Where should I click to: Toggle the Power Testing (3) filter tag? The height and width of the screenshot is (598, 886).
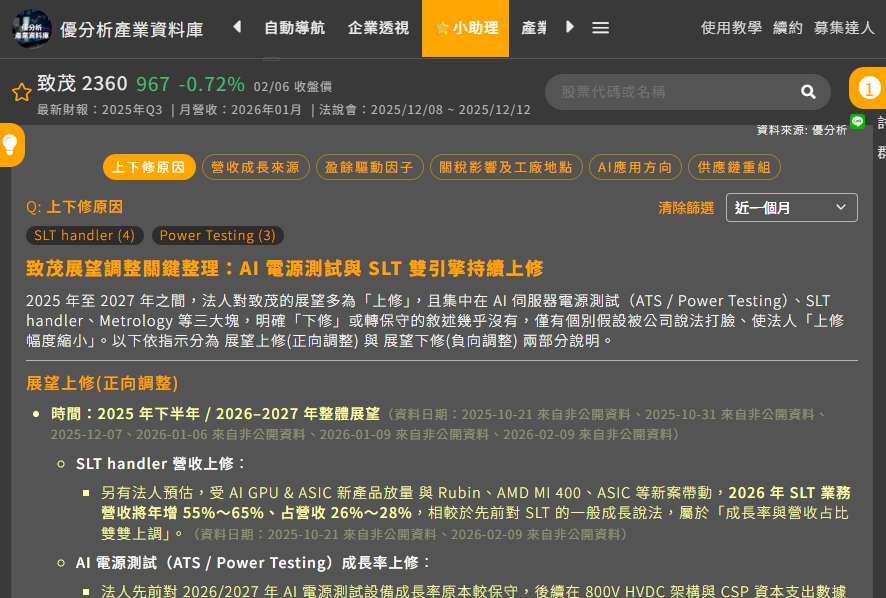point(218,236)
